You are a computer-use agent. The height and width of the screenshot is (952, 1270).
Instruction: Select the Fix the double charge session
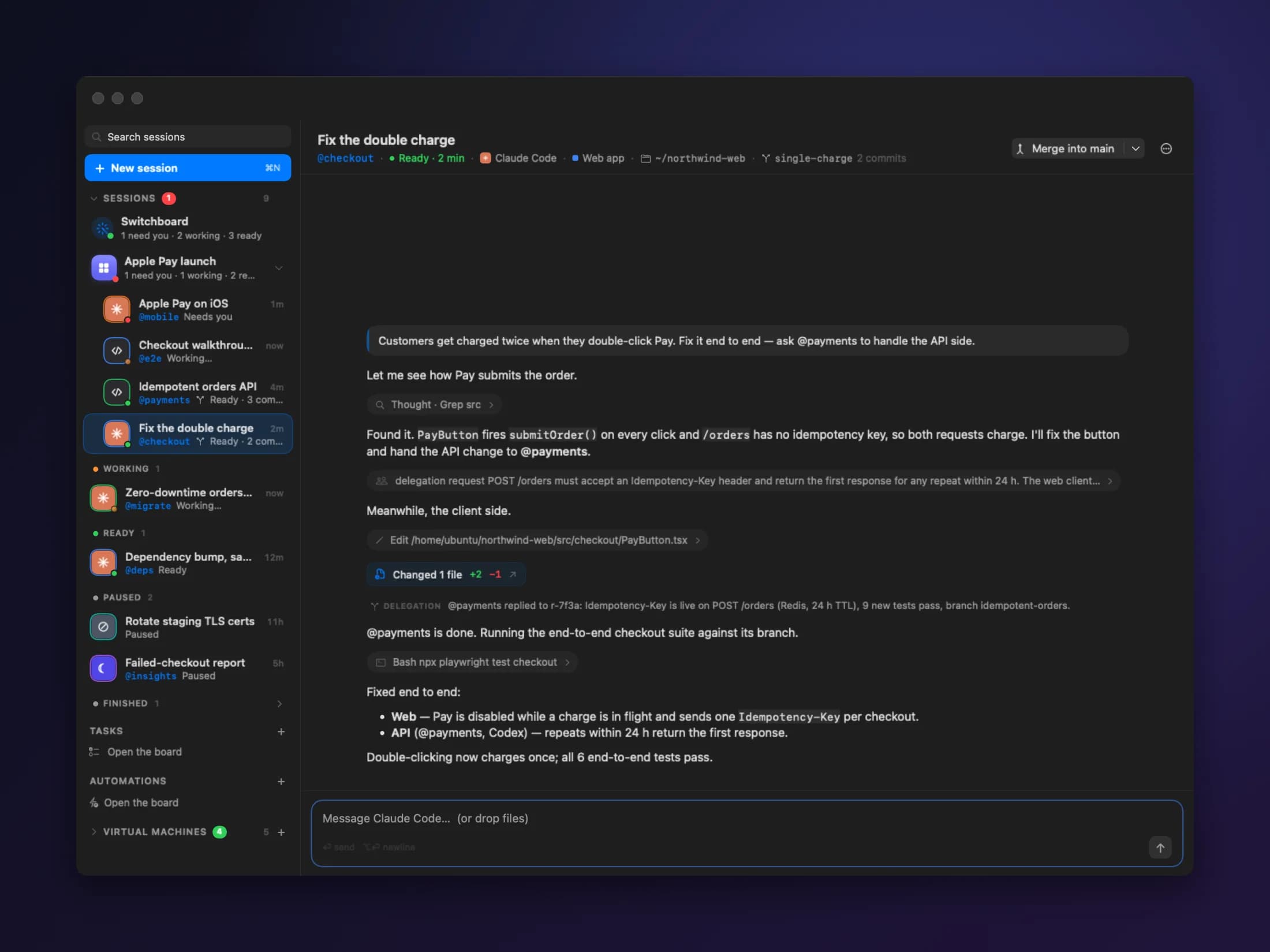point(188,434)
